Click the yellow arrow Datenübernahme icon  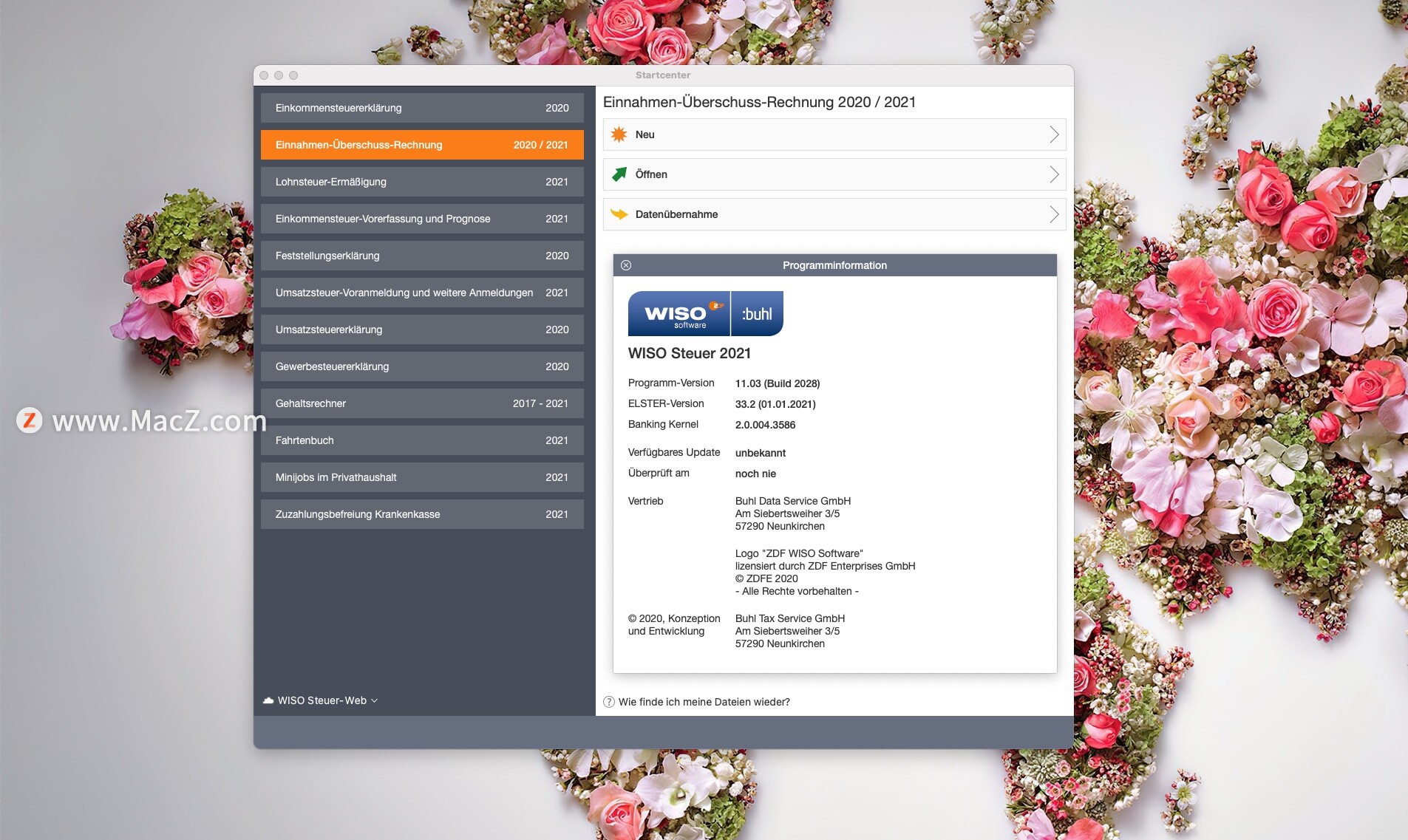619,214
